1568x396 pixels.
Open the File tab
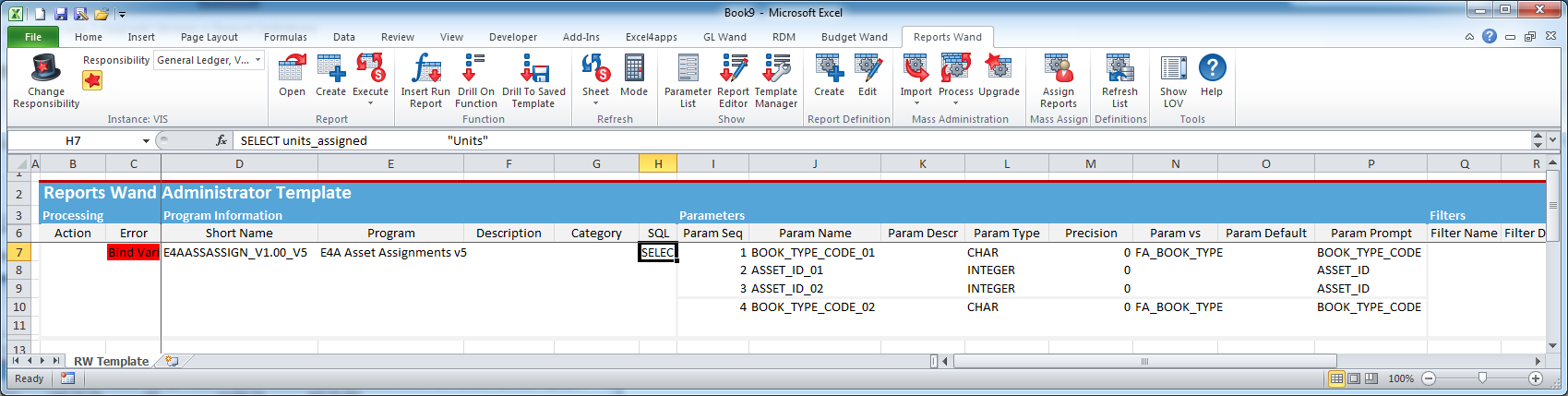pyautogui.click(x=33, y=37)
